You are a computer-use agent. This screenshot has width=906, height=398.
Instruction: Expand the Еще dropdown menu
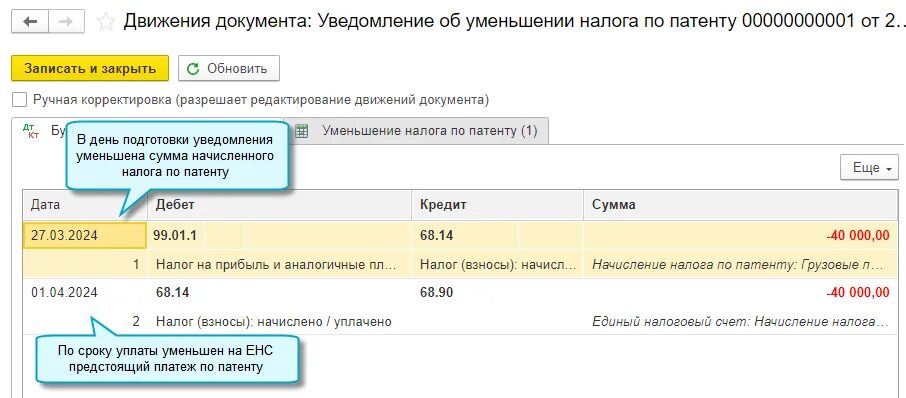(870, 168)
